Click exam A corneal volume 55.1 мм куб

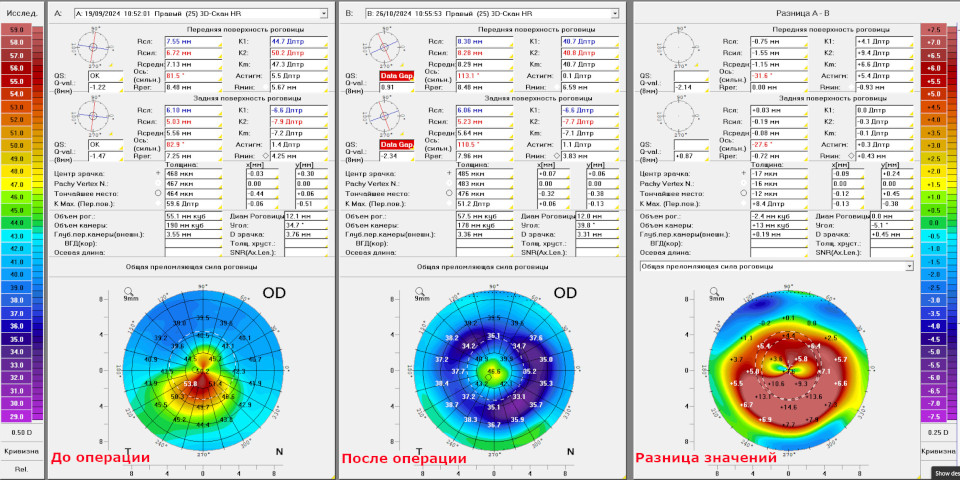tap(193, 216)
